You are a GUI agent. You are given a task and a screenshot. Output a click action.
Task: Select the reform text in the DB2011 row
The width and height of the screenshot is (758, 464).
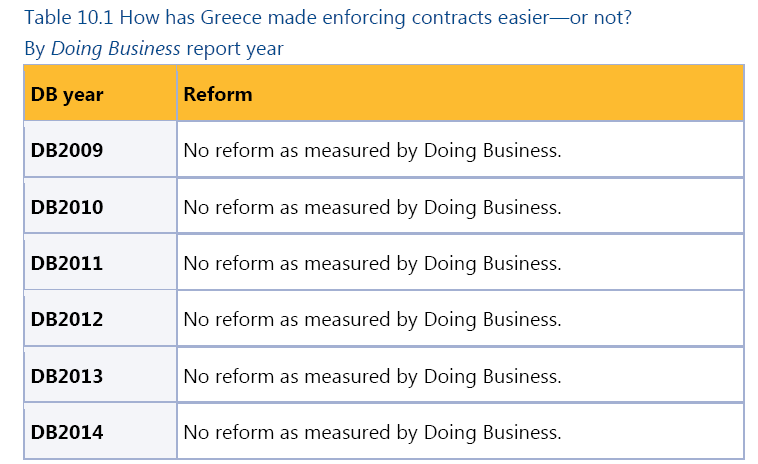click(372, 264)
